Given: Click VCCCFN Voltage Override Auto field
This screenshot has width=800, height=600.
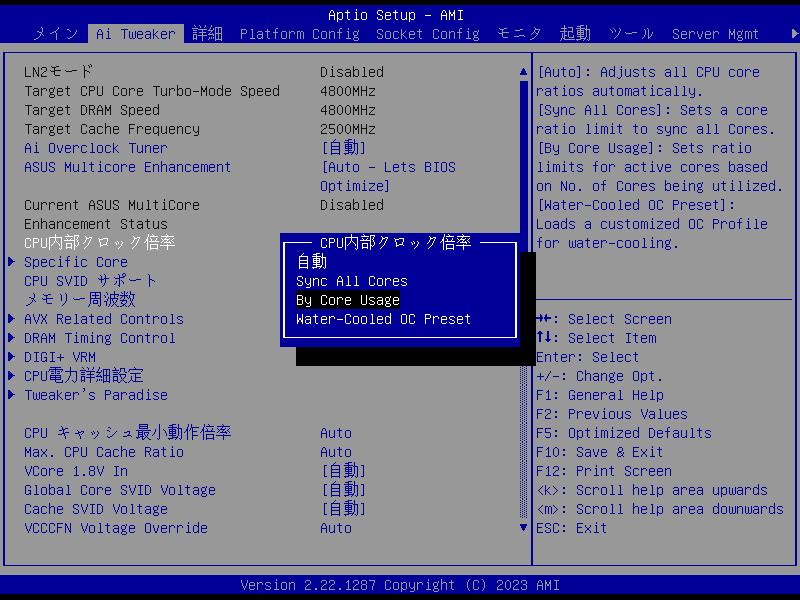Looking at the screenshot, I should pyautogui.click(x=336, y=528).
